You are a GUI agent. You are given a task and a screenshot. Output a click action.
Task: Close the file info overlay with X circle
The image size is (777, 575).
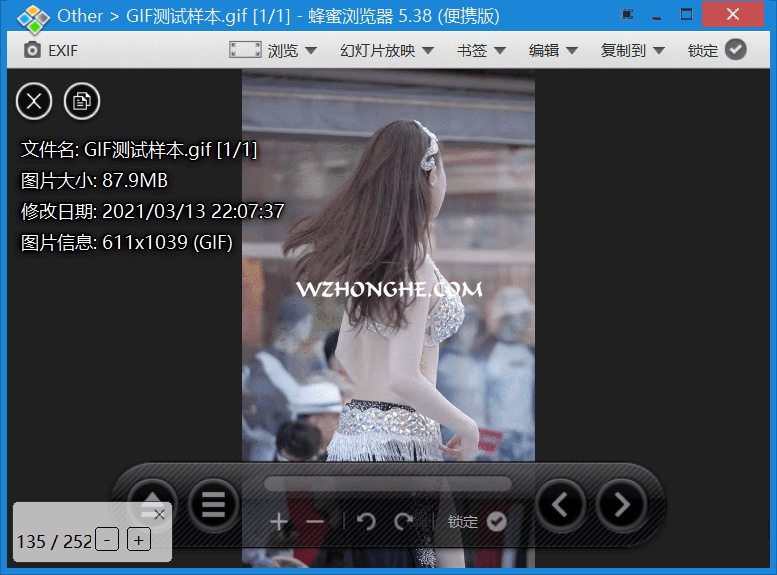tap(34, 101)
